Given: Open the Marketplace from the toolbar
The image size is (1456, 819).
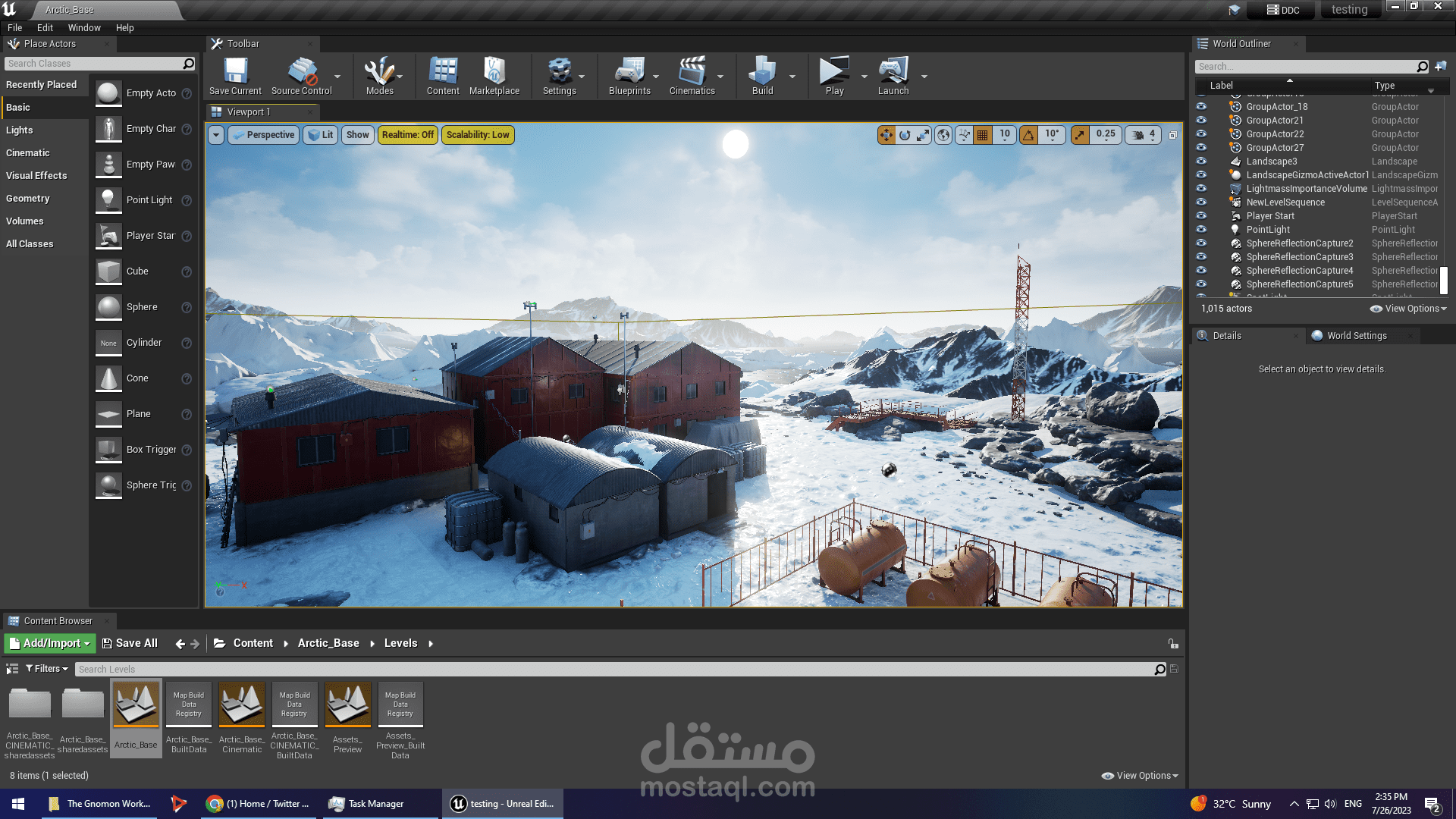Looking at the screenshot, I should coord(494,76).
